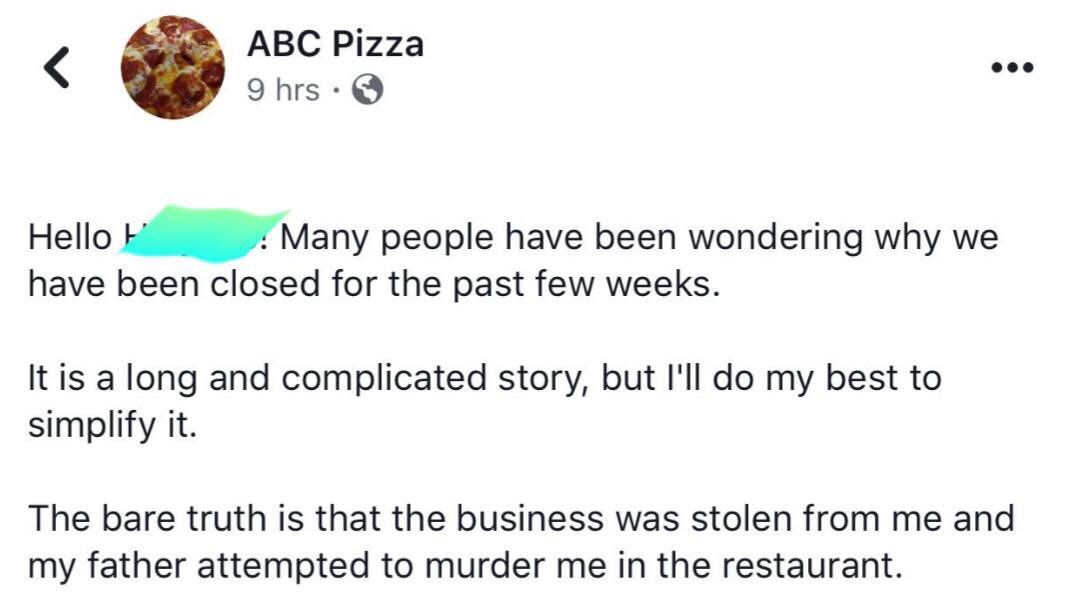This screenshot has height=614, width=1074.
Task: Tap the line starting The bare truth
Action: click(520, 520)
